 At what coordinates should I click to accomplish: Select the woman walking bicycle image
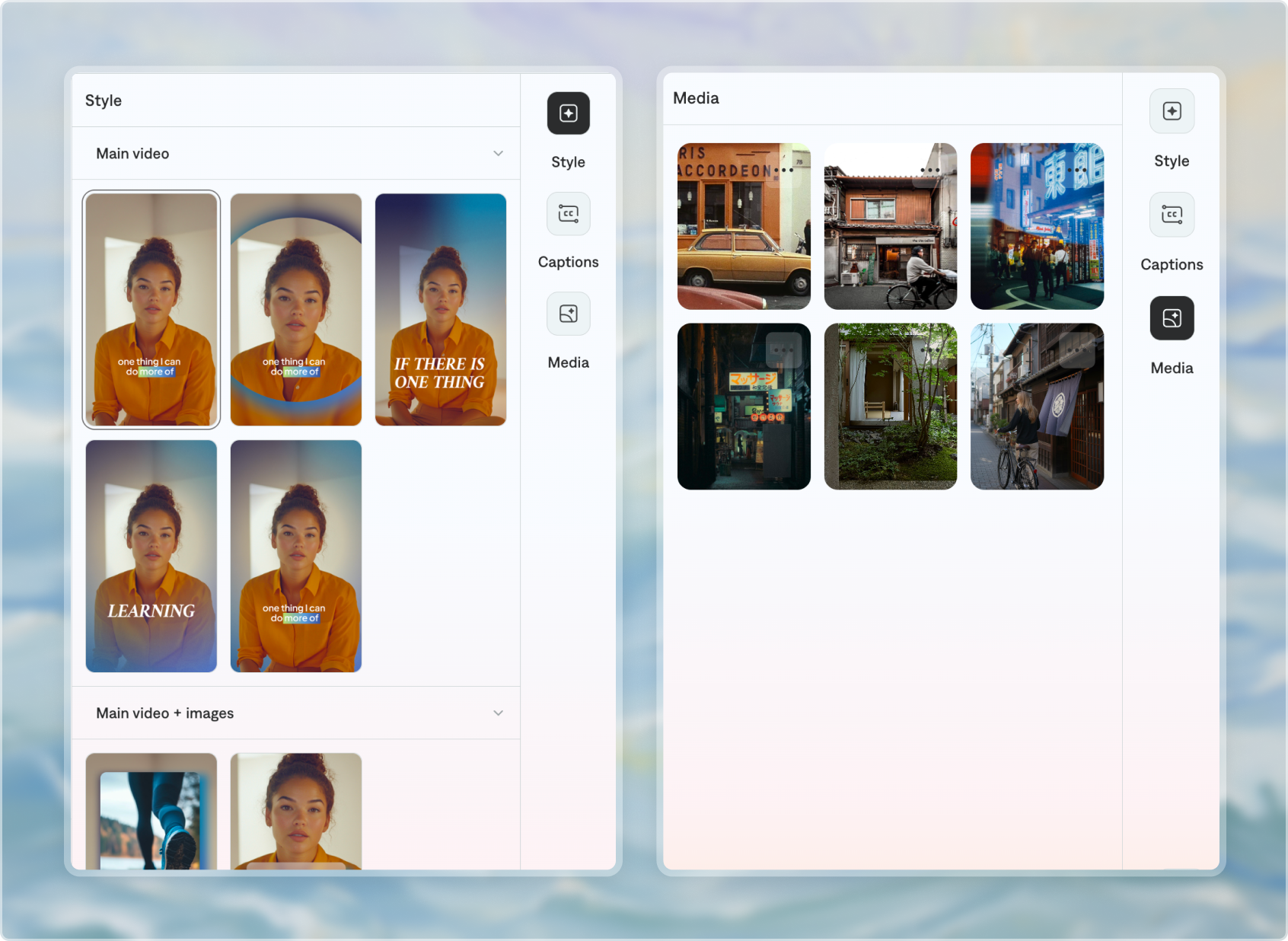tap(1037, 407)
